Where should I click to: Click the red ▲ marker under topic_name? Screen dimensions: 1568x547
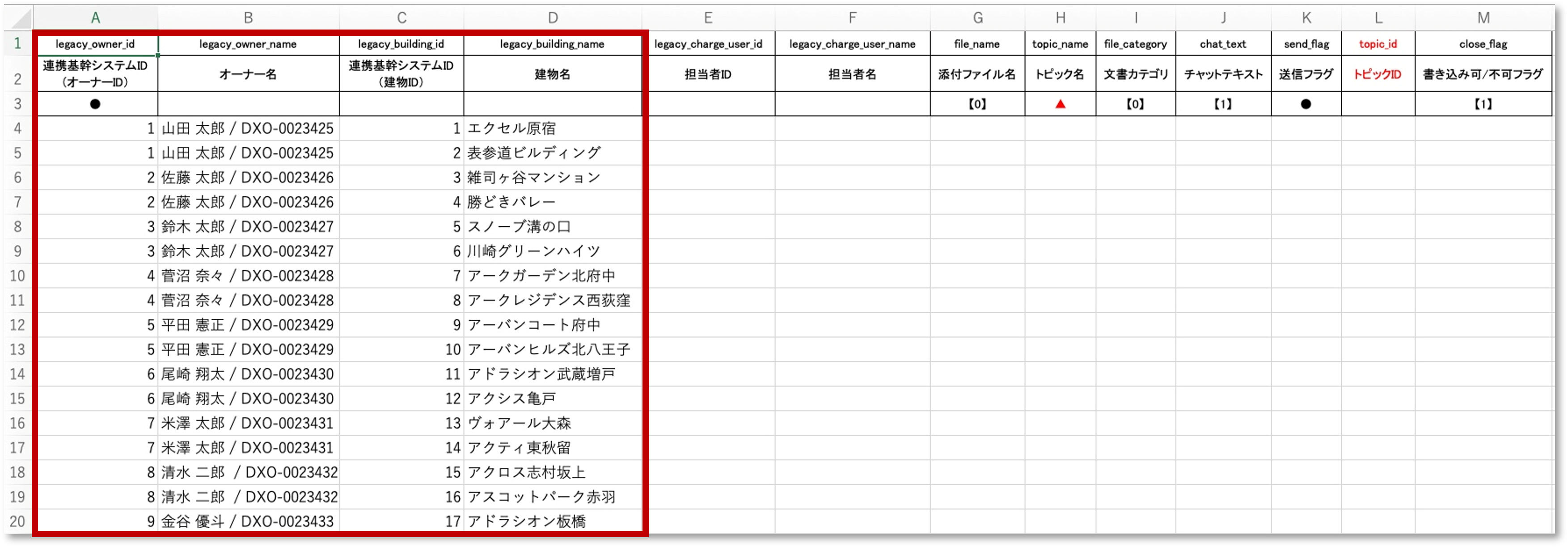(x=1061, y=104)
